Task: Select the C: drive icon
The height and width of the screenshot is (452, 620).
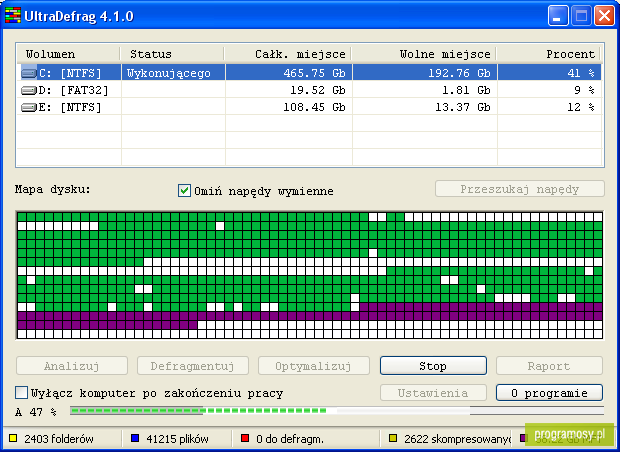Action: pyautogui.click(x=29, y=73)
